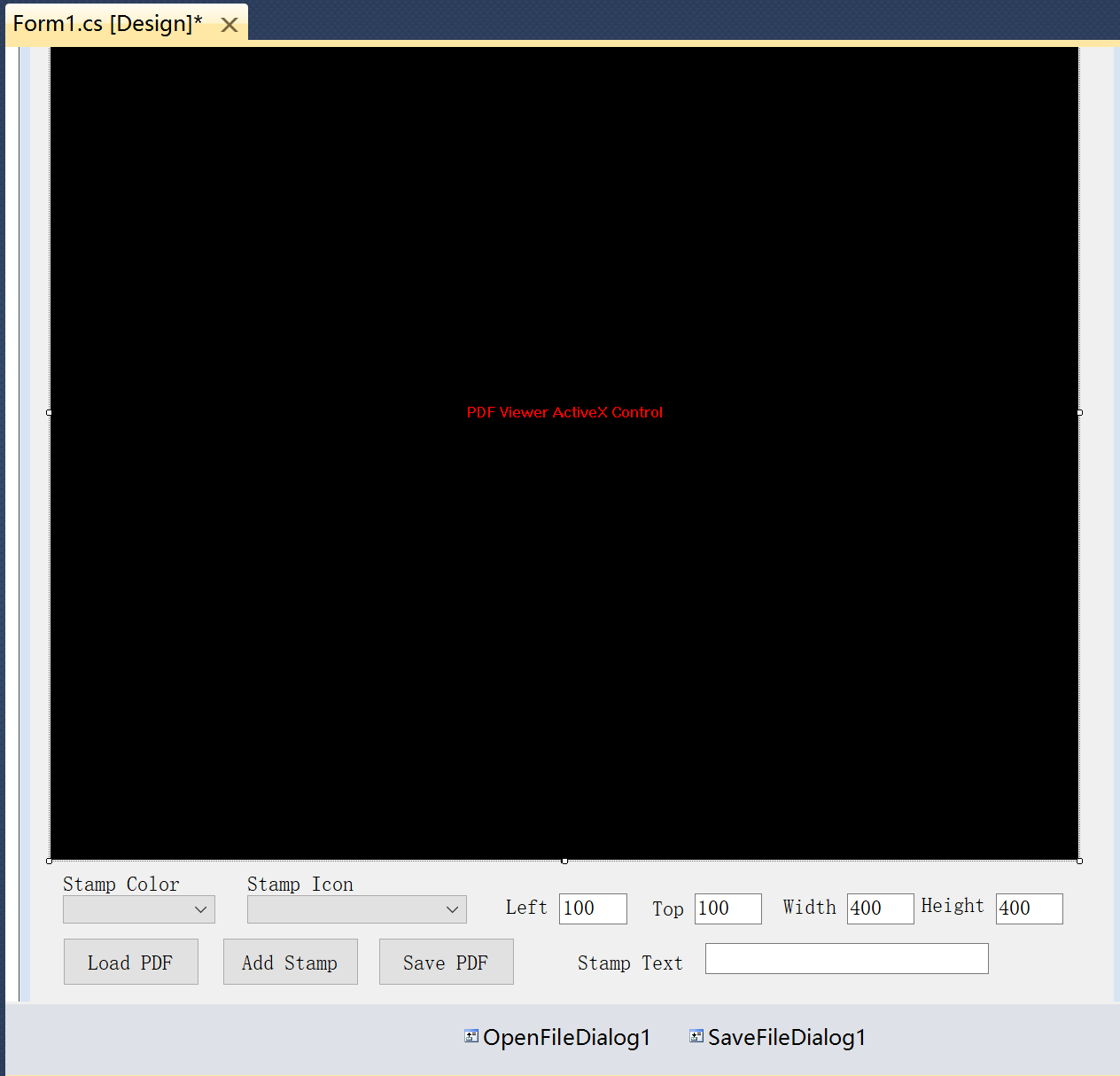The height and width of the screenshot is (1076, 1120).
Task: Click into the Height input field
Action: point(1029,908)
